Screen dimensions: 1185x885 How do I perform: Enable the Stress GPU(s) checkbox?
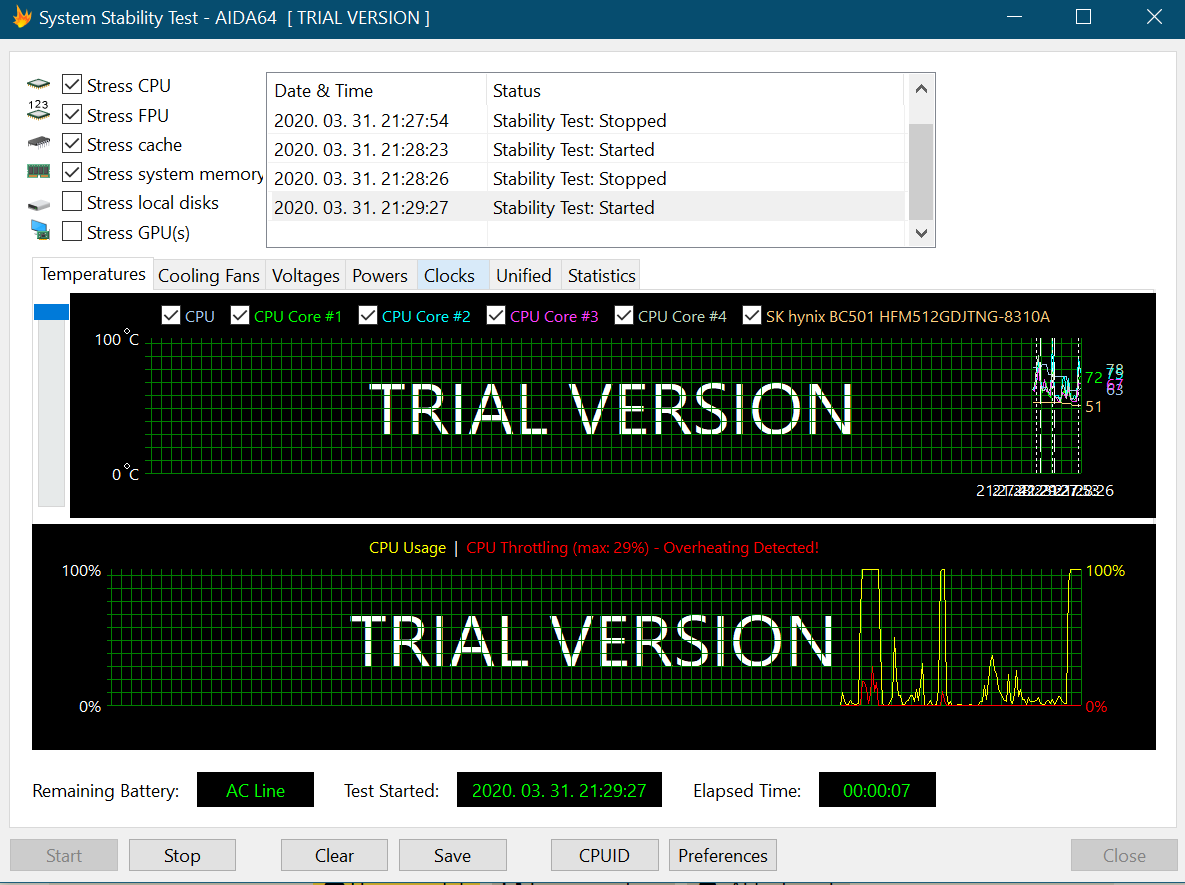[x=72, y=231]
